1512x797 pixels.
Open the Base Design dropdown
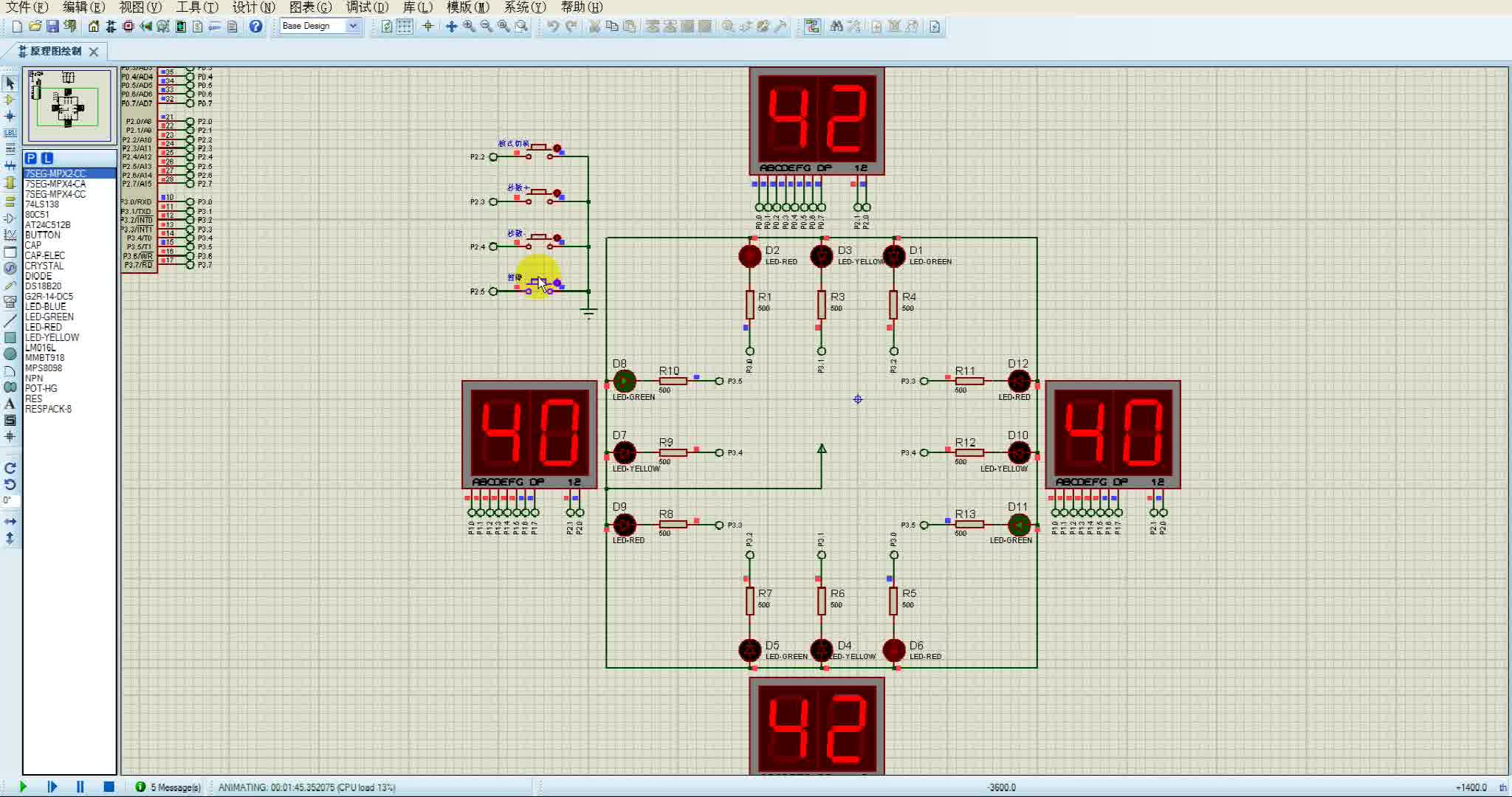(x=353, y=26)
